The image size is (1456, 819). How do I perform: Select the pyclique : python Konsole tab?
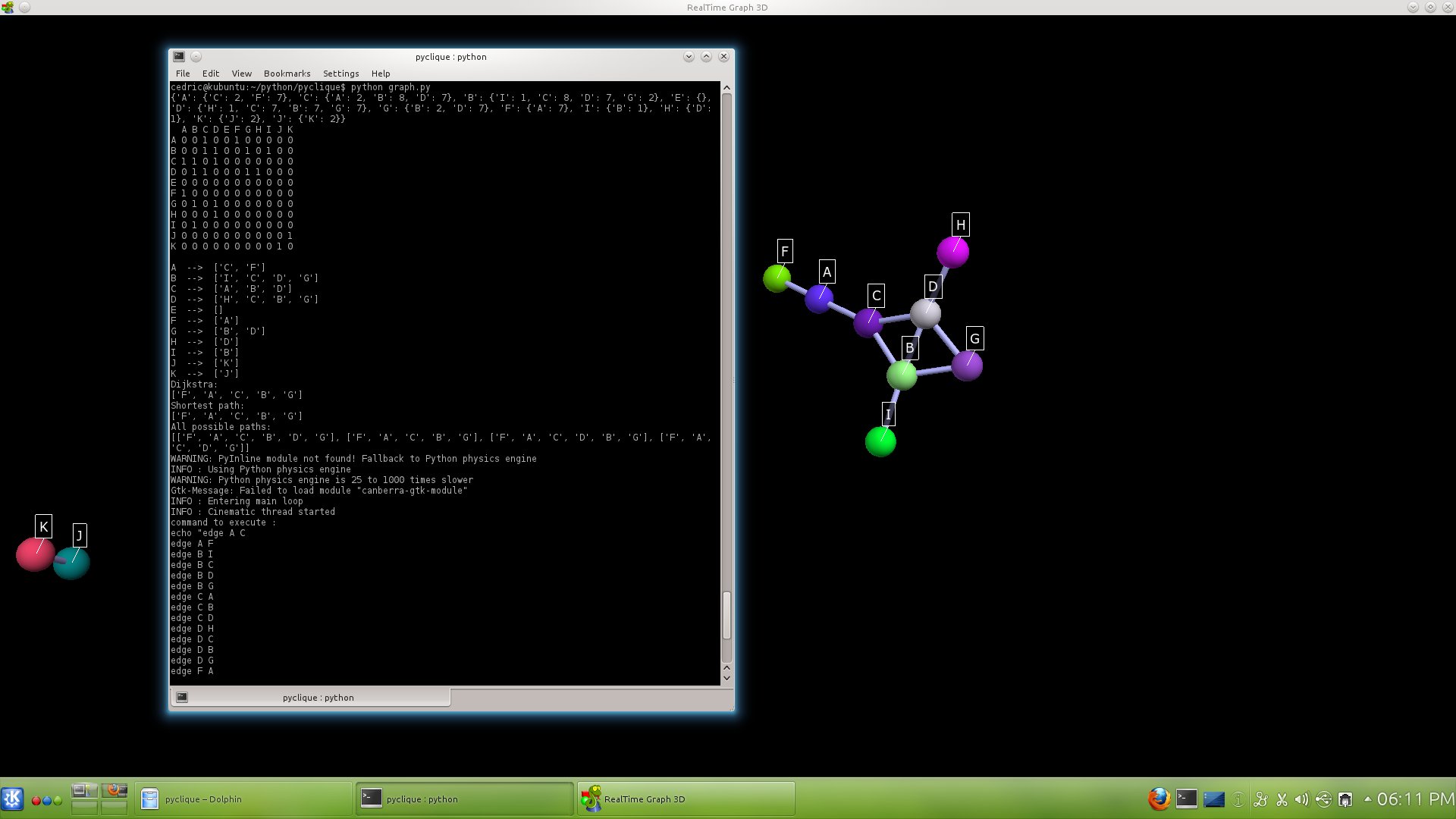click(311, 698)
